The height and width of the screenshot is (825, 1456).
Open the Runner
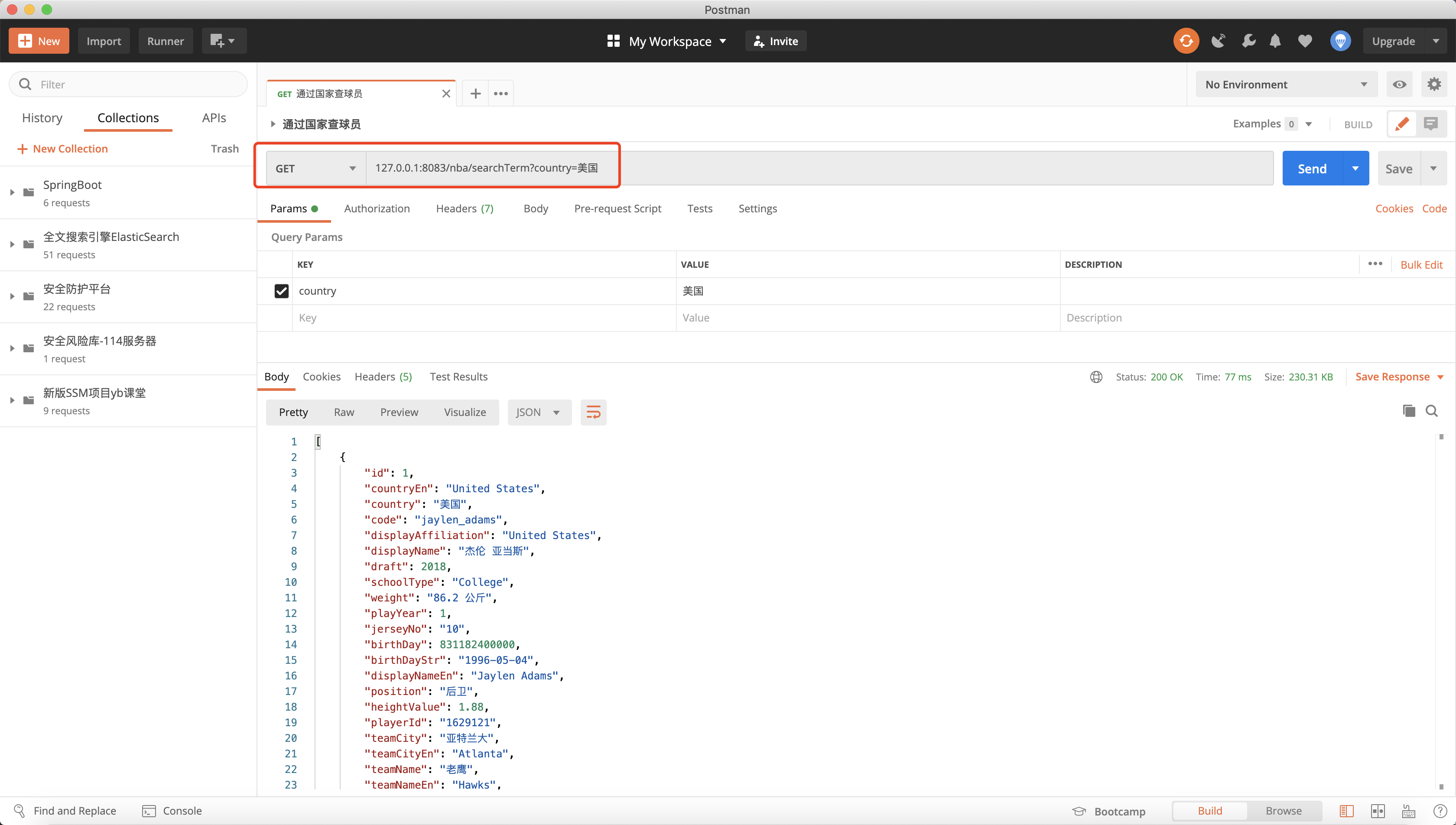tap(166, 41)
